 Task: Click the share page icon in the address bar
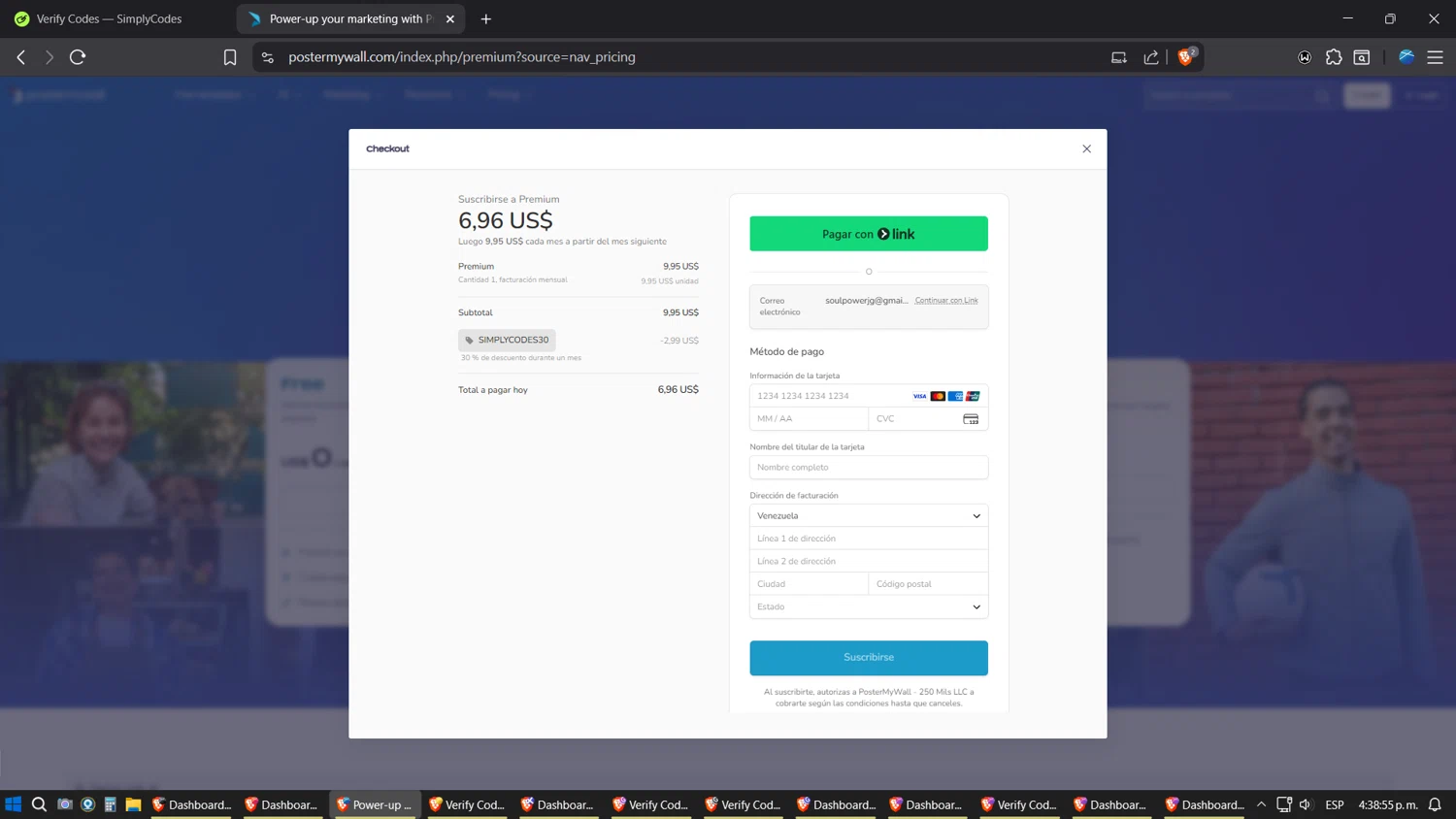1151,57
